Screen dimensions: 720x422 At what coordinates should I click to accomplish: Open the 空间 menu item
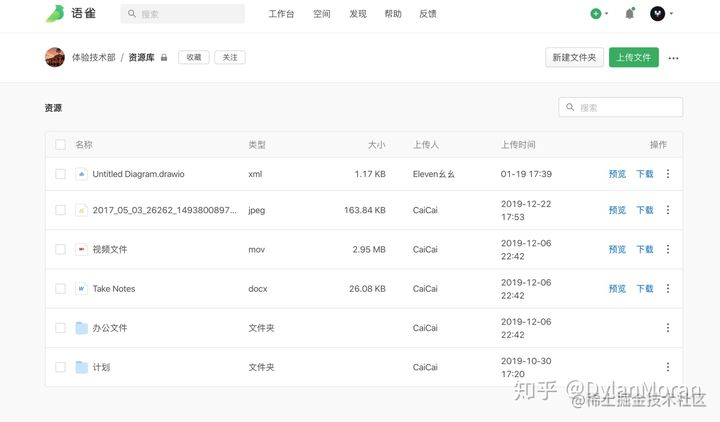[321, 14]
